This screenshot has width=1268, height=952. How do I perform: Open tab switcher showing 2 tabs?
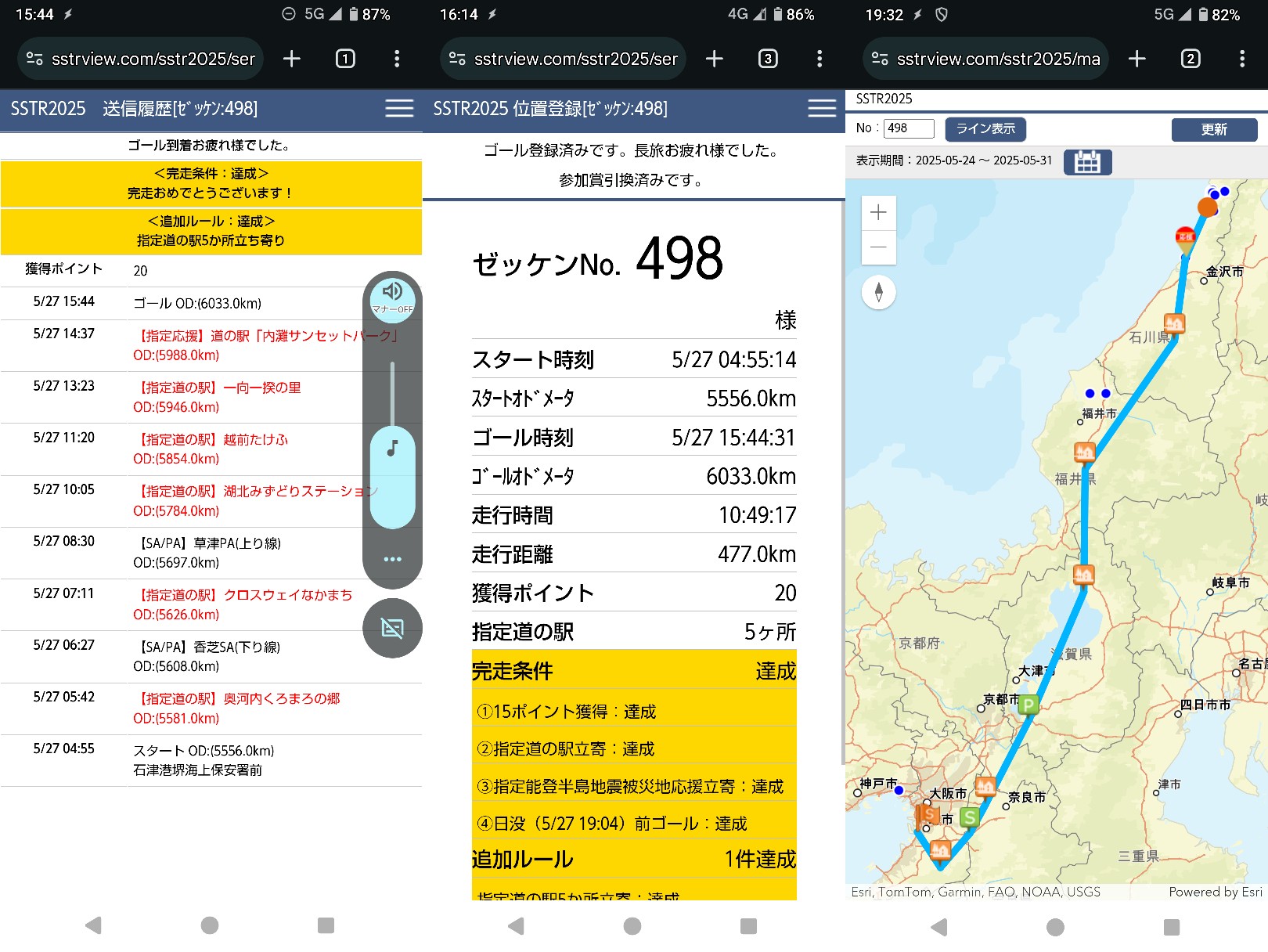click(1191, 59)
